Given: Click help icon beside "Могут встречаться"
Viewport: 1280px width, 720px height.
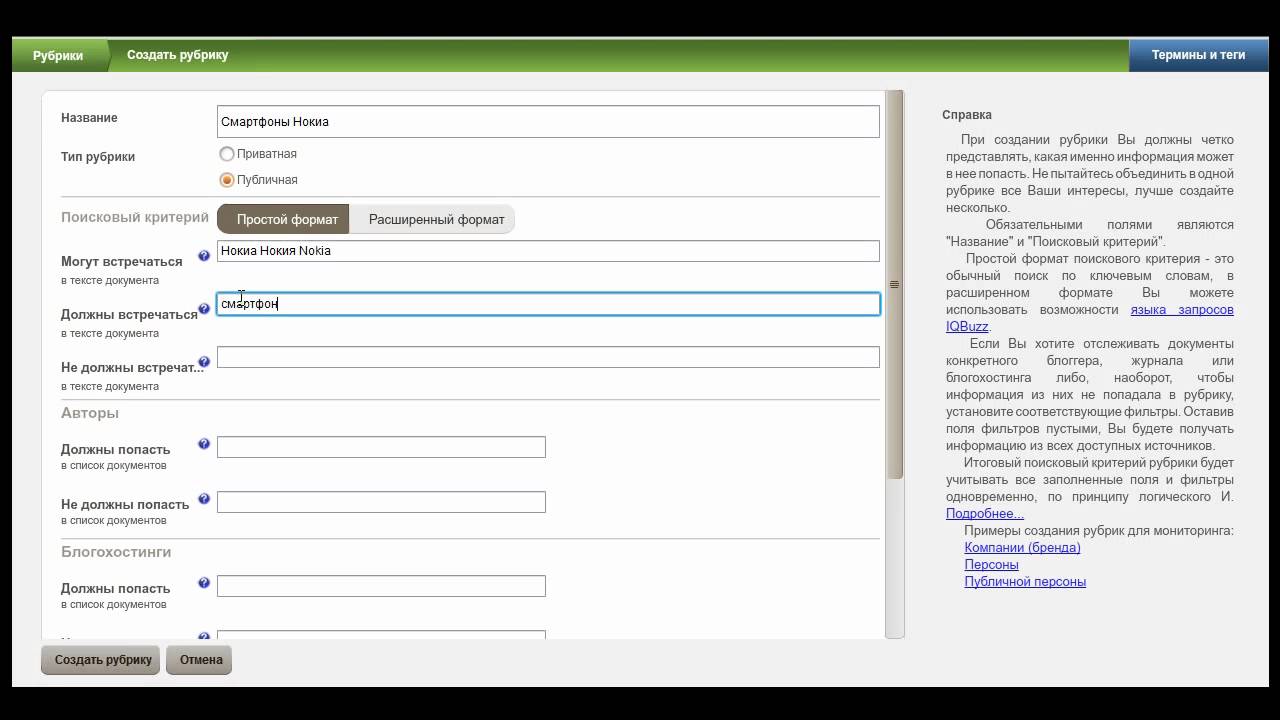Looking at the screenshot, I should coord(204,256).
